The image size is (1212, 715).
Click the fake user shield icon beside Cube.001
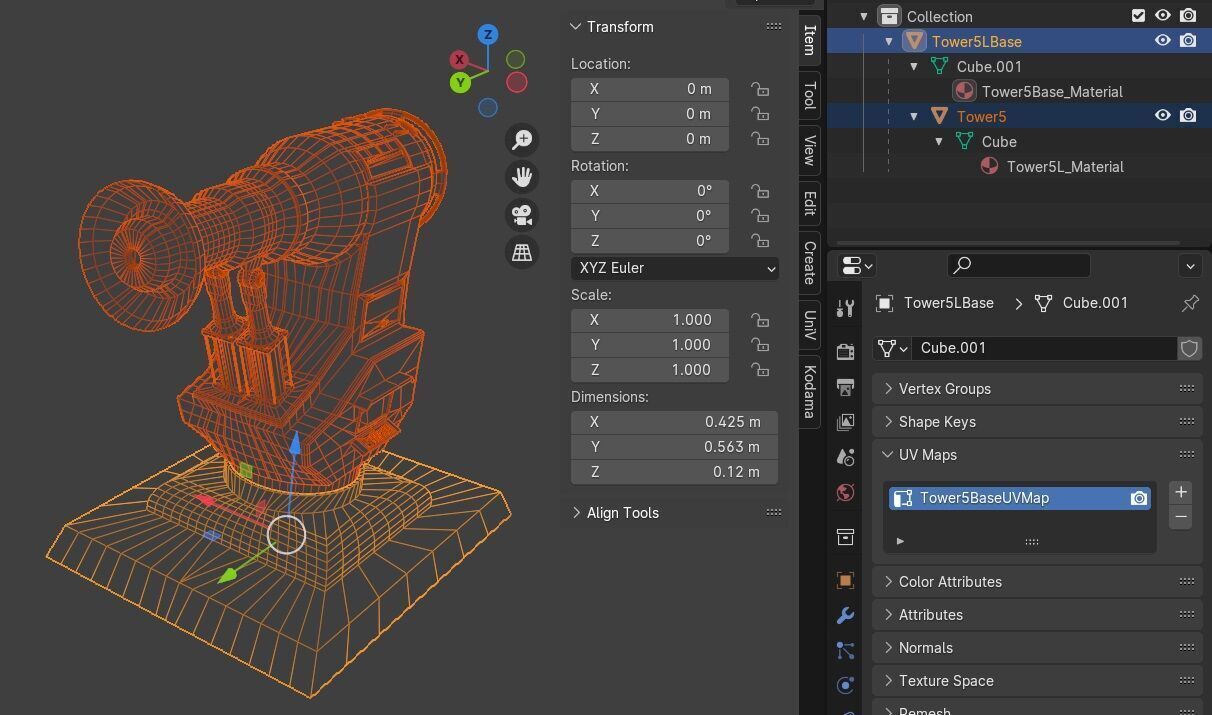[x=1189, y=348]
